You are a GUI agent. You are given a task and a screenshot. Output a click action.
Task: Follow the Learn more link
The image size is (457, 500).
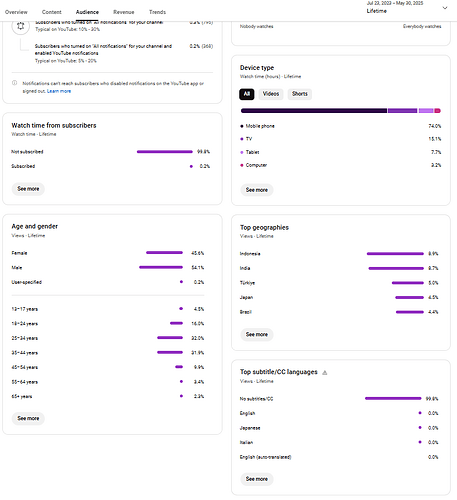[x=59, y=91]
